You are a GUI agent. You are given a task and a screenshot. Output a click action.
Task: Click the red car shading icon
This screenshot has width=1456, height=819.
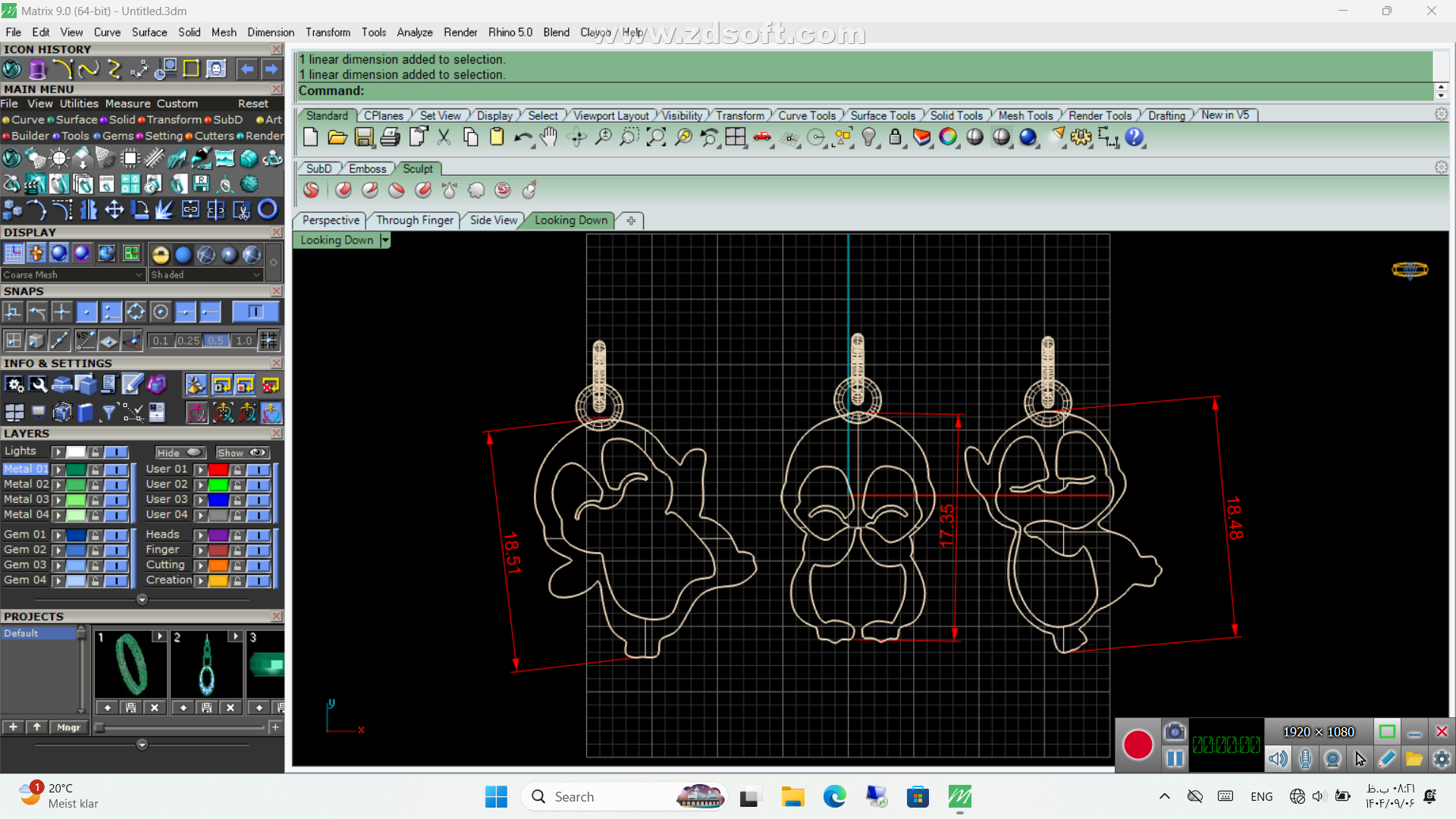tap(762, 137)
